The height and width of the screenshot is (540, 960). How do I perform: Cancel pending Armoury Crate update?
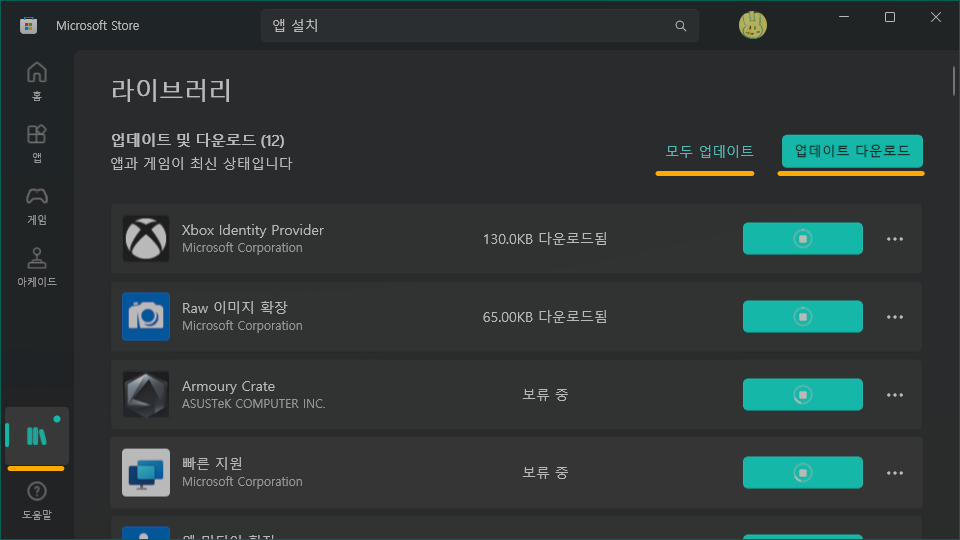802,395
